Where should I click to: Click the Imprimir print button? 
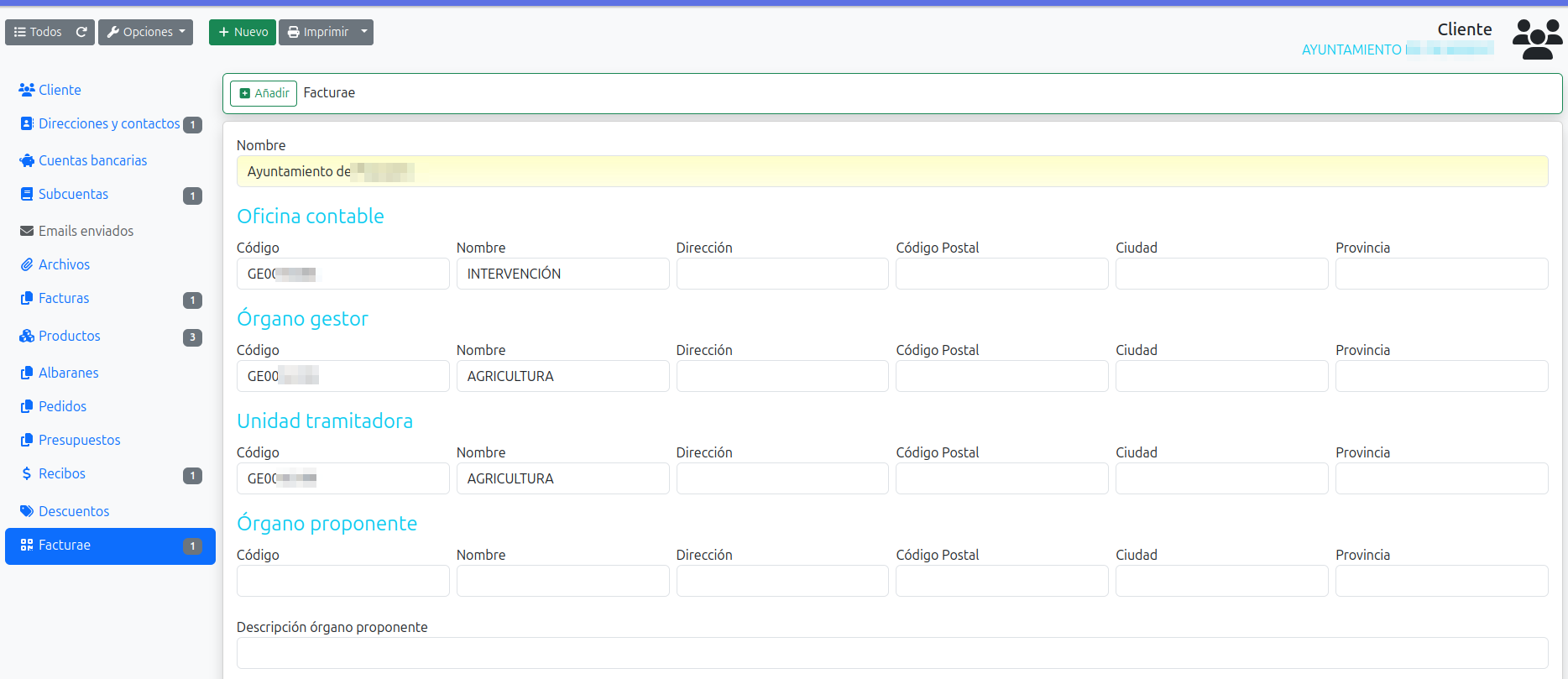(x=318, y=32)
